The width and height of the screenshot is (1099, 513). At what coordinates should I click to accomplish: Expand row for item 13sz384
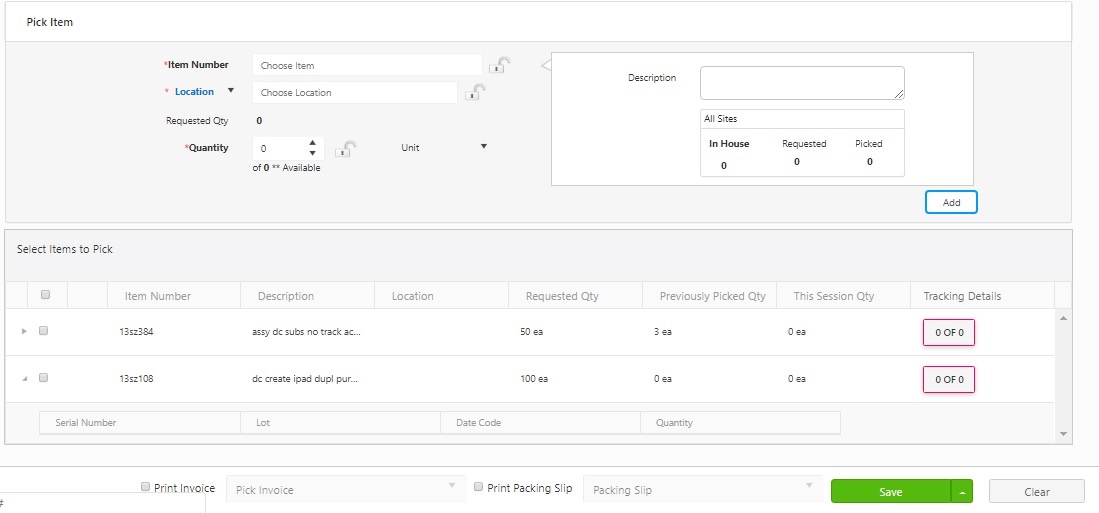pos(24,331)
